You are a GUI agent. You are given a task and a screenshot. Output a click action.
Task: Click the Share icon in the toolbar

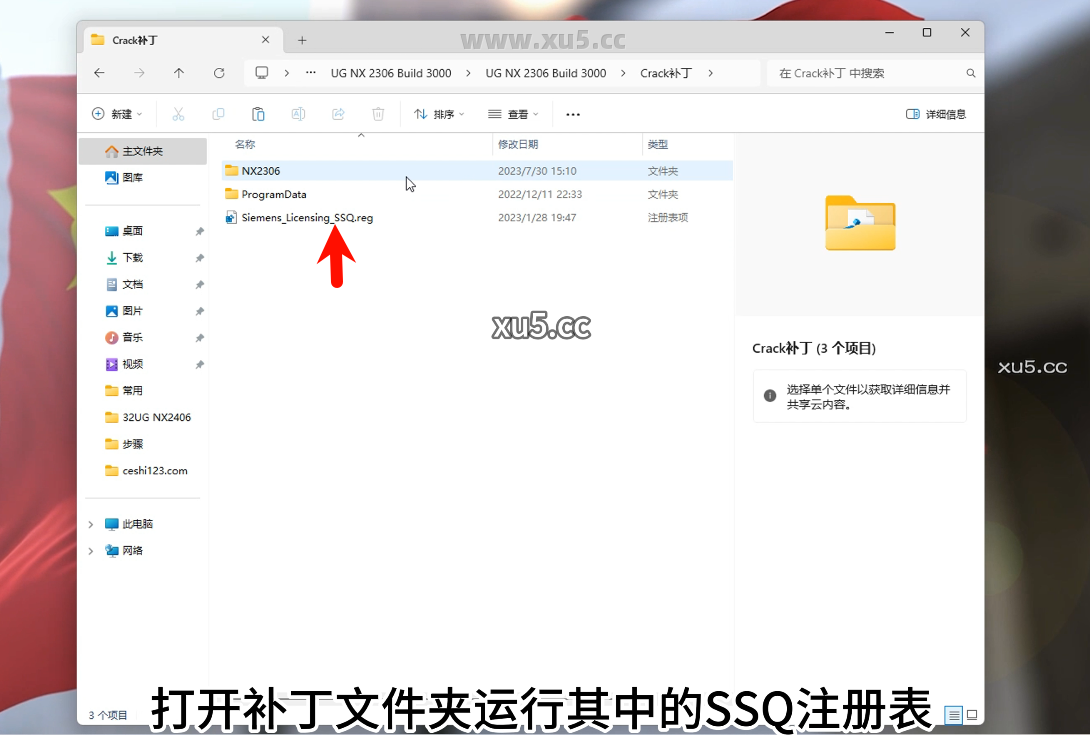tap(338, 114)
